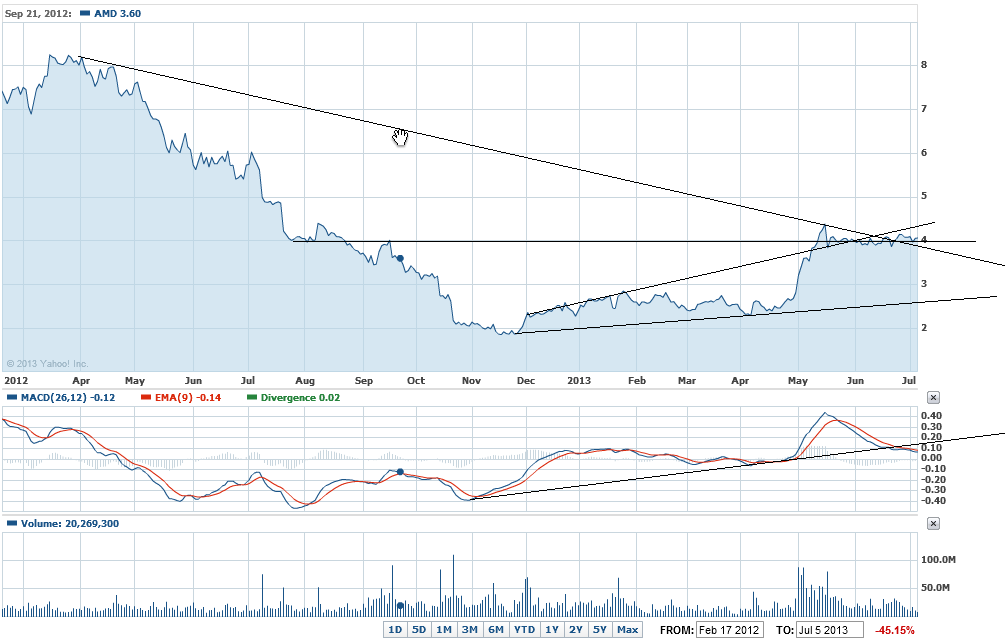Select the Max time range
The width and height of the screenshot is (1005, 642).
627,630
